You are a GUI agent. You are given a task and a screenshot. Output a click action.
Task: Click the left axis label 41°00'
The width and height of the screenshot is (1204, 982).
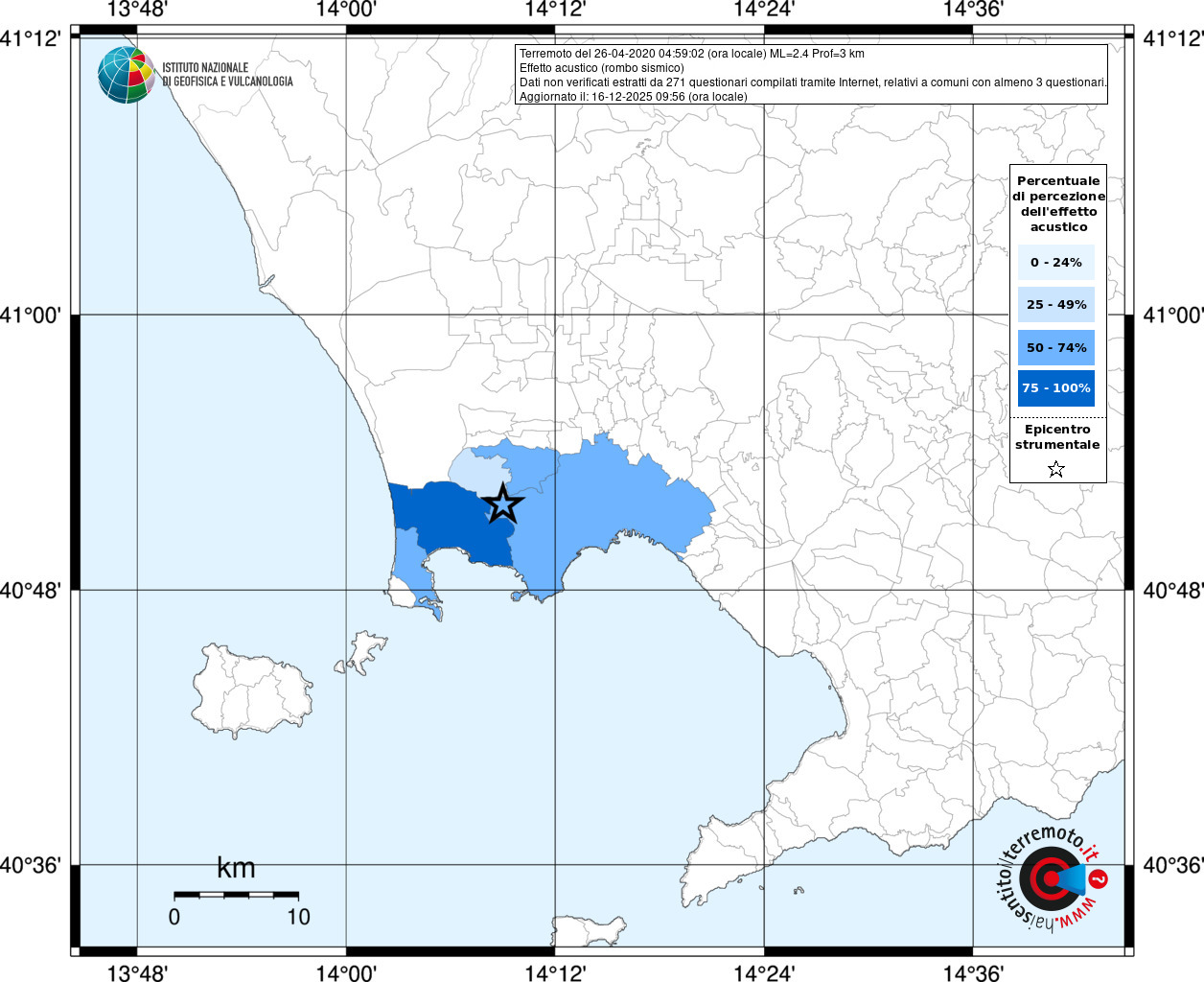pos(31,315)
